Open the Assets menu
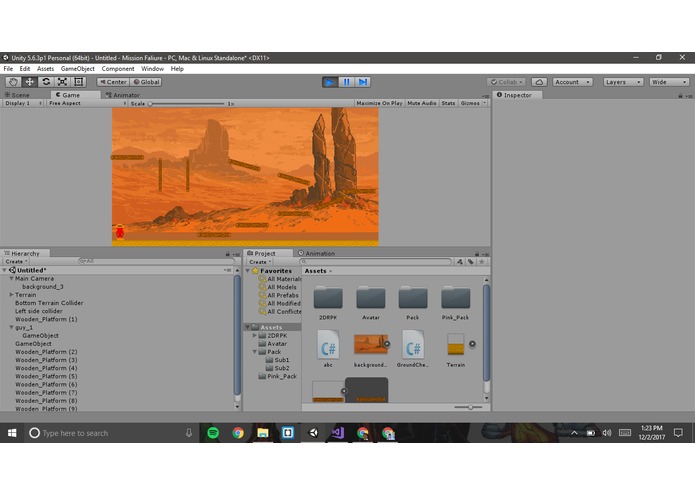The height and width of the screenshot is (494, 695). pyautogui.click(x=45, y=69)
